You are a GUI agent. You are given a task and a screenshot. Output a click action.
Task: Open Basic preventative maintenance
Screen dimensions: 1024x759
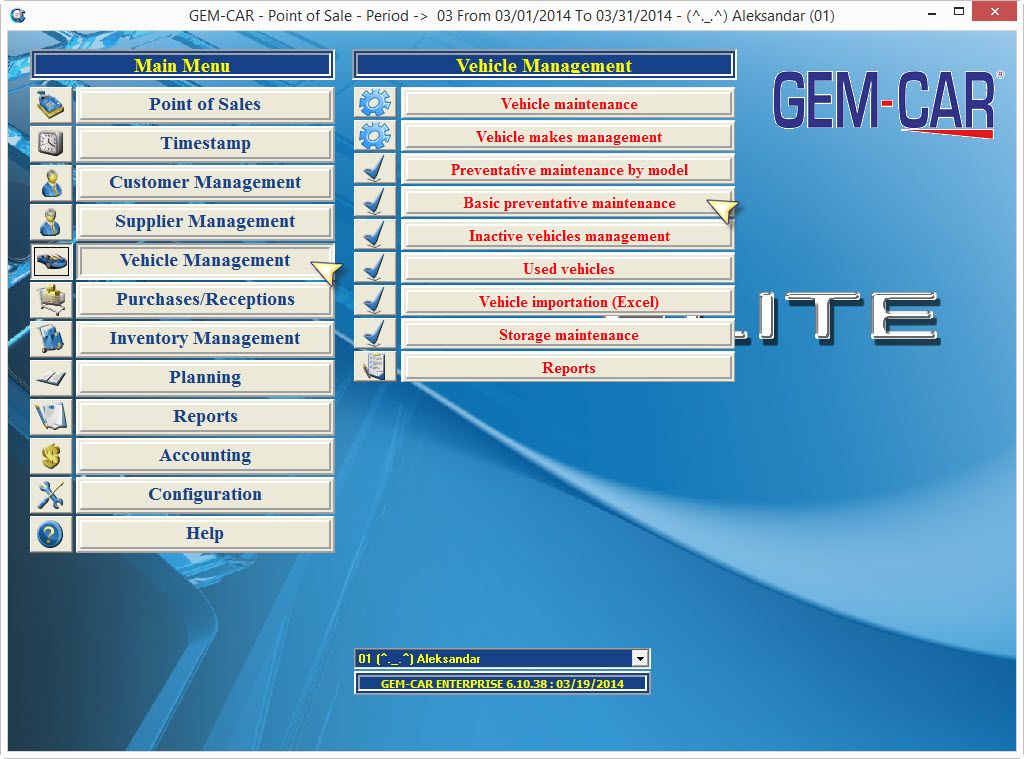[568, 202]
